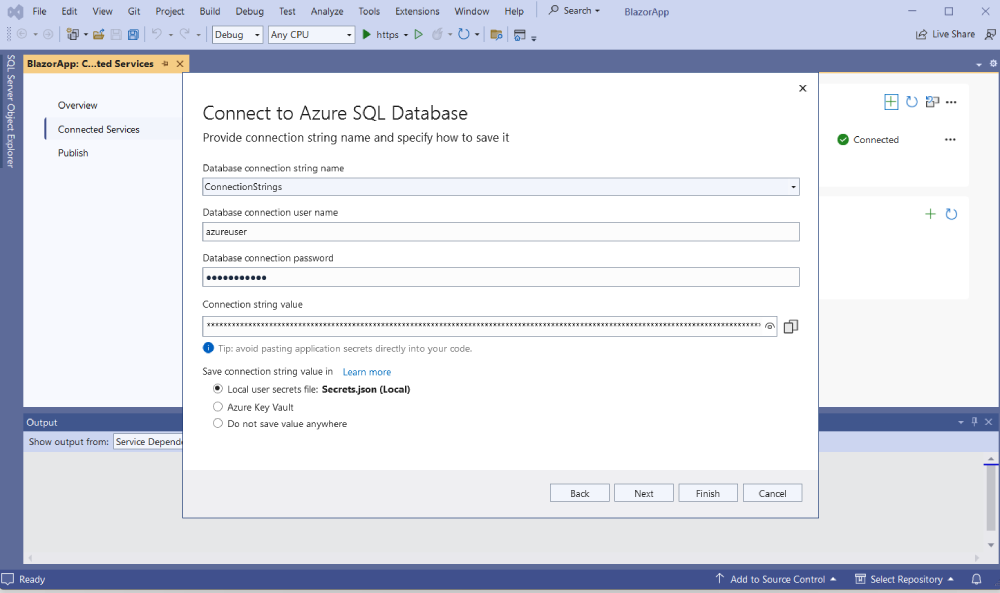Open the Build menu
This screenshot has width=1000, height=593.
[x=210, y=11]
